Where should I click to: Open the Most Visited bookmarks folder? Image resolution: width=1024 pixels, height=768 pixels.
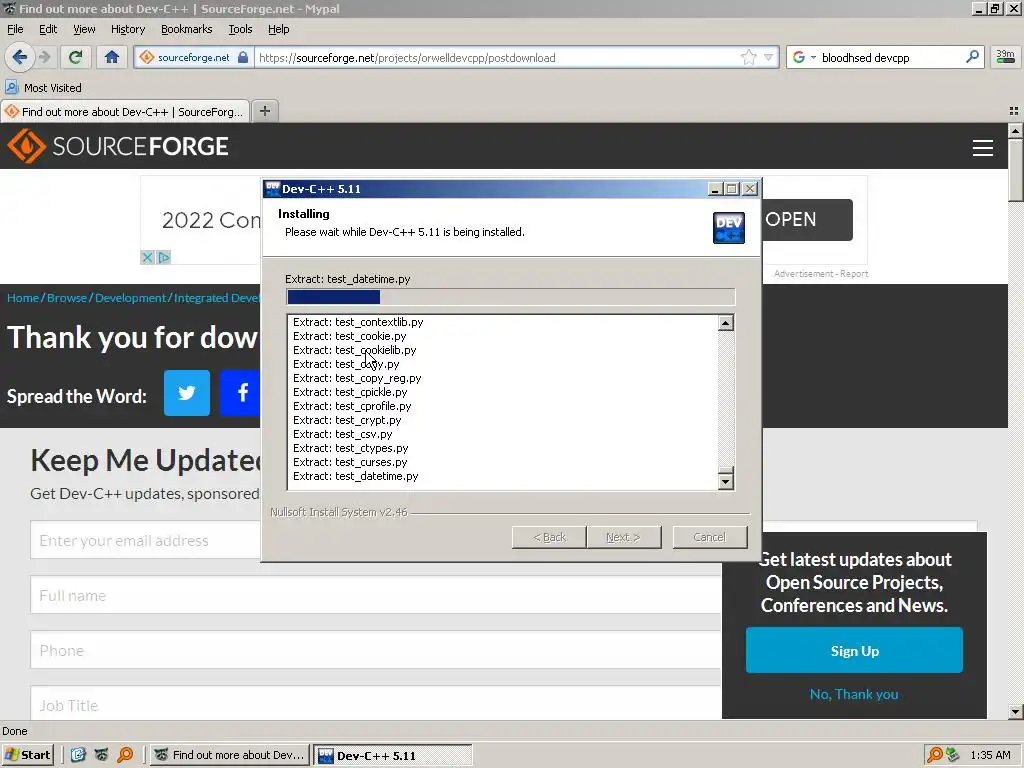[x=44, y=88]
